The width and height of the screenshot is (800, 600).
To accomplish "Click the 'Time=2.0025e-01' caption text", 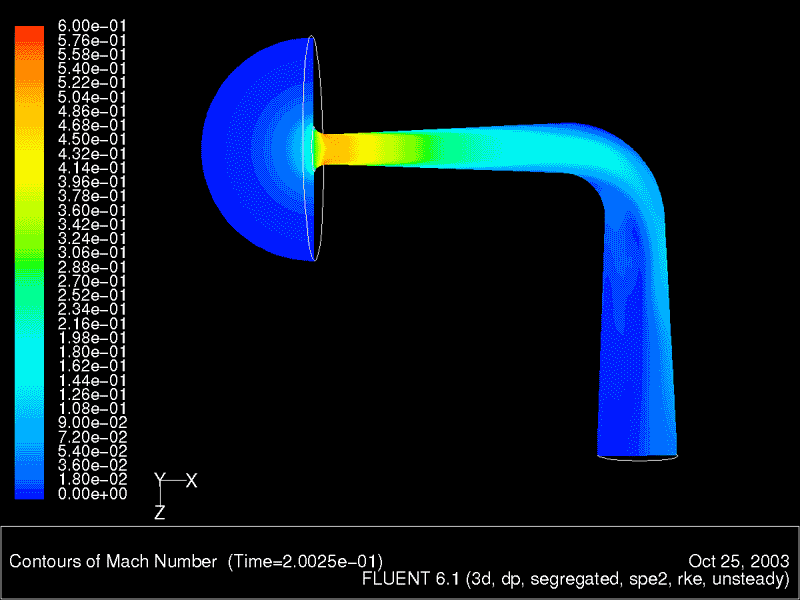I will pyautogui.click(x=305, y=561).
